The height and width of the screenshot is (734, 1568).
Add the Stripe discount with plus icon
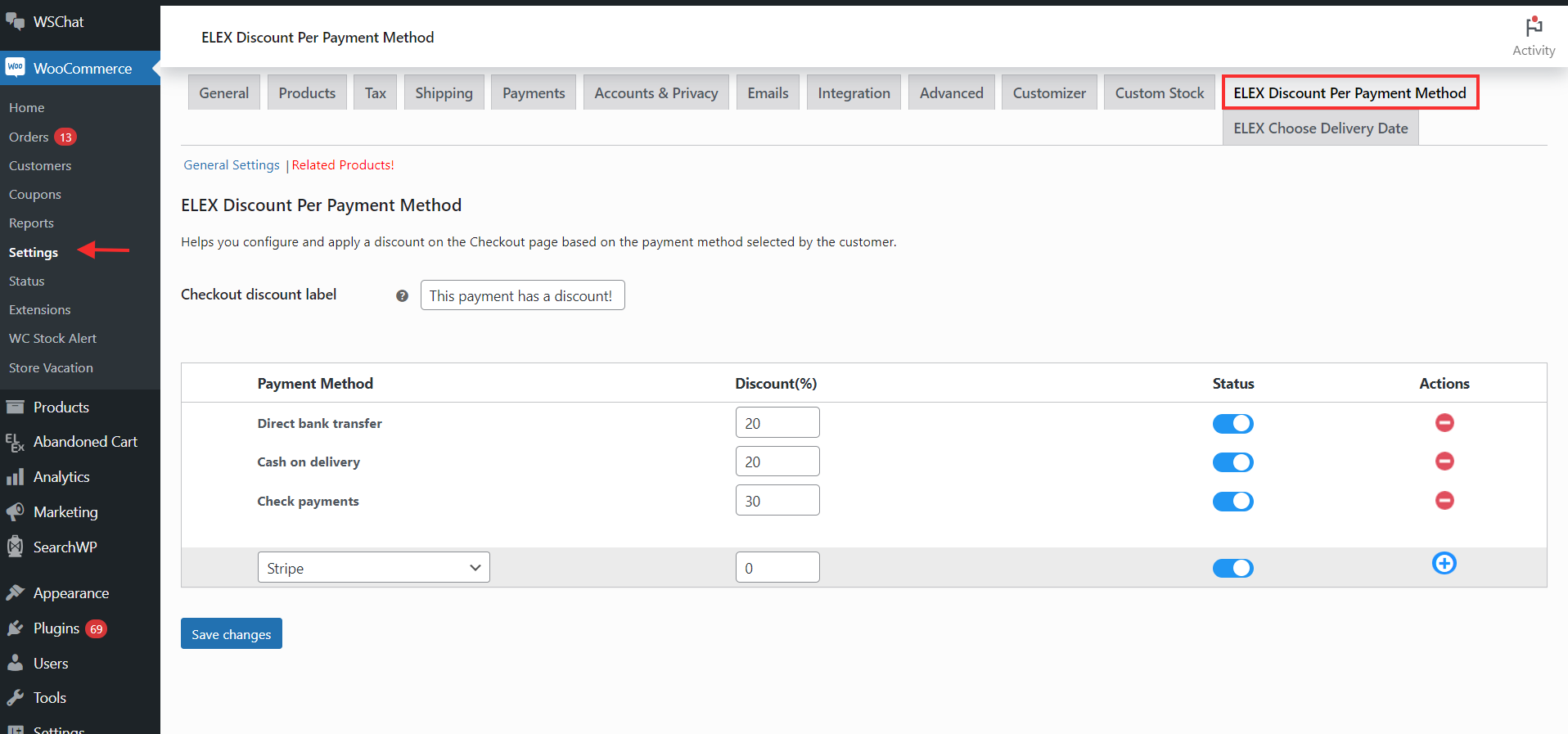coord(1444,563)
